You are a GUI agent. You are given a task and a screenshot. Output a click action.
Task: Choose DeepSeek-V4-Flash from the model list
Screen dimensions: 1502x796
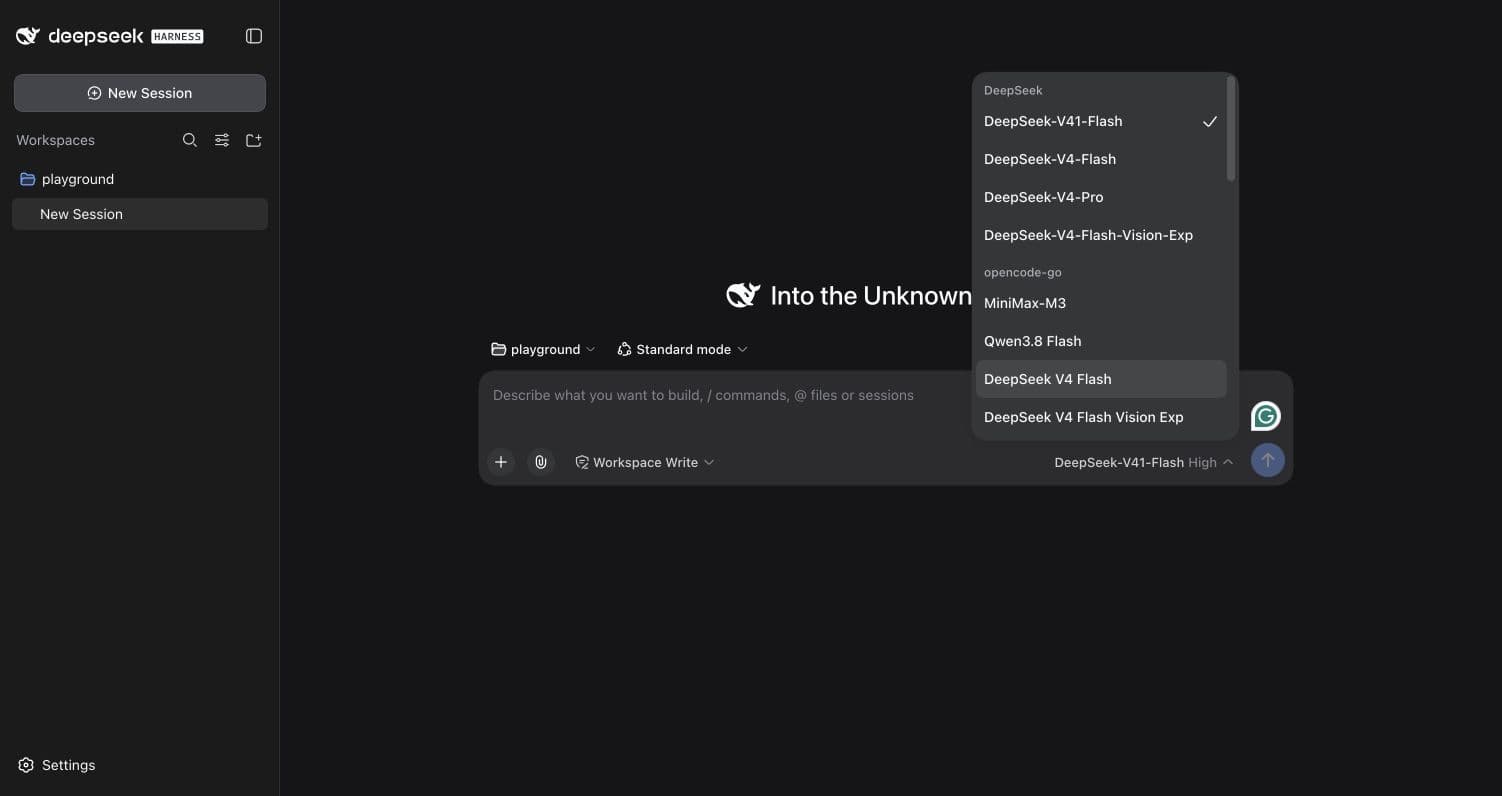(1101, 159)
